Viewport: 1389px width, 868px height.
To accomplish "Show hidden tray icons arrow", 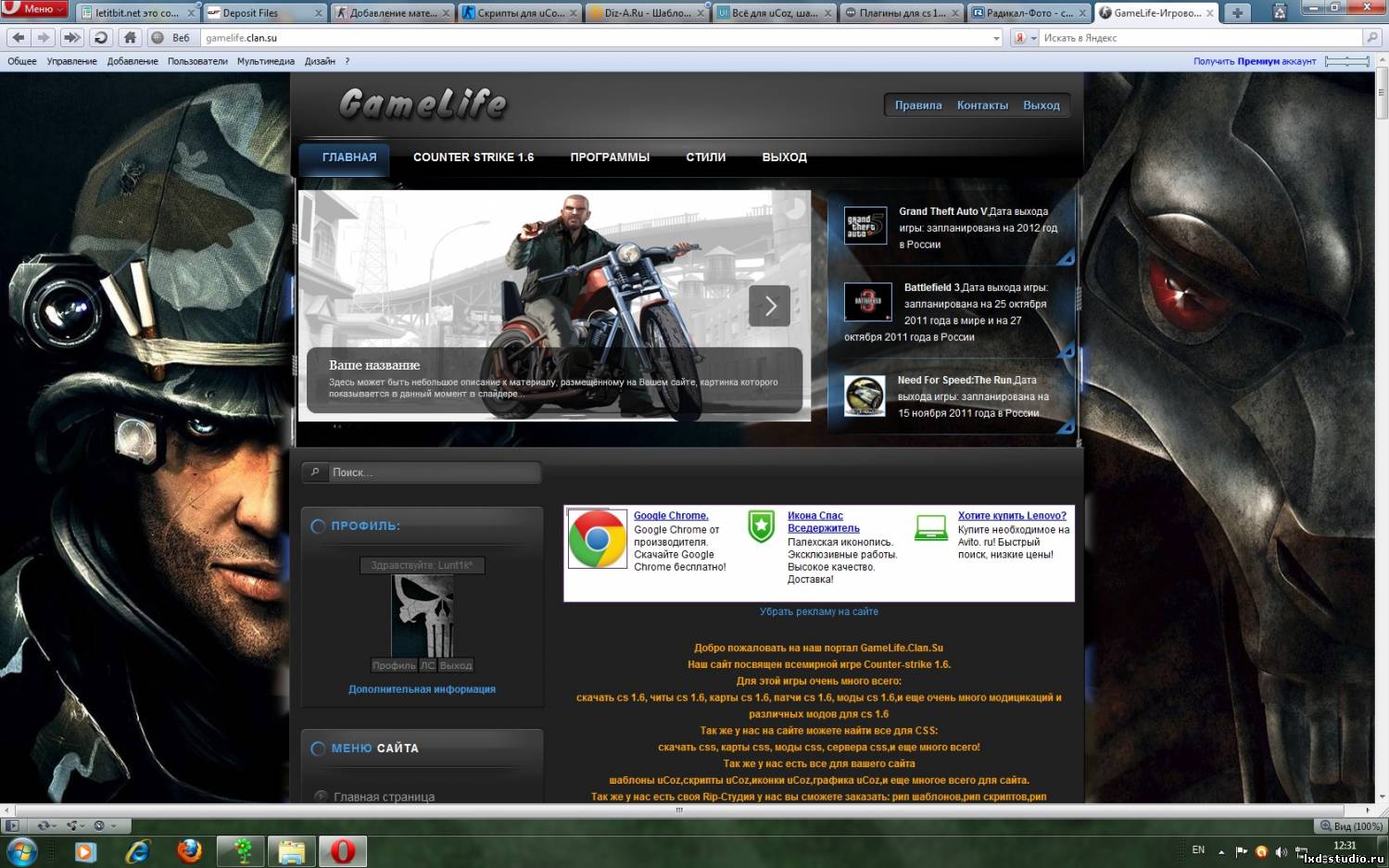I will (1221, 851).
